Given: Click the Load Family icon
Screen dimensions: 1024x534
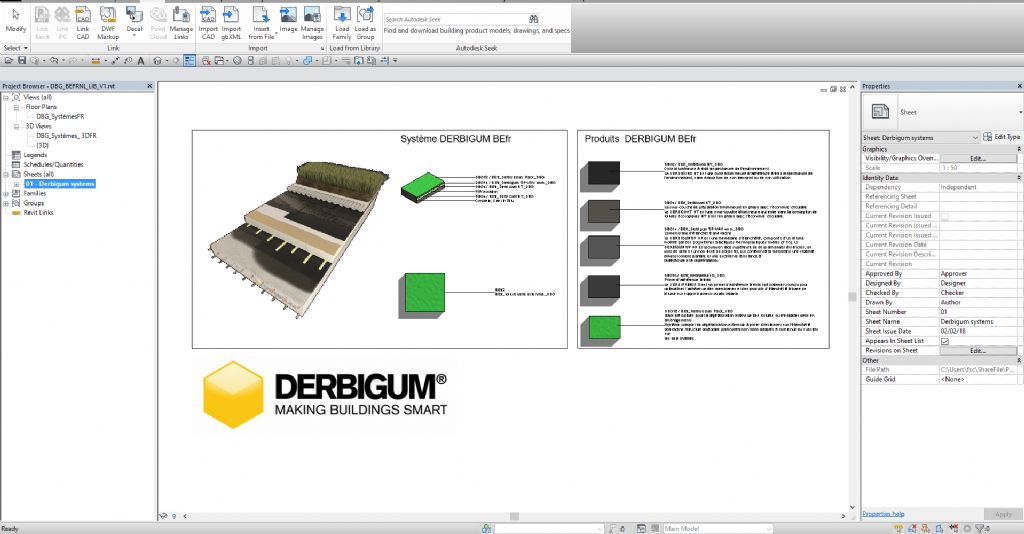Looking at the screenshot, I should (342, 21).
